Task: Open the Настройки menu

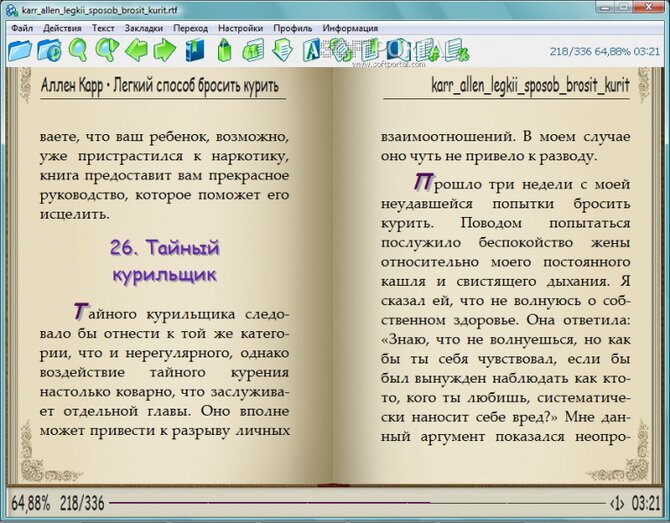Action: pos(240,28)
